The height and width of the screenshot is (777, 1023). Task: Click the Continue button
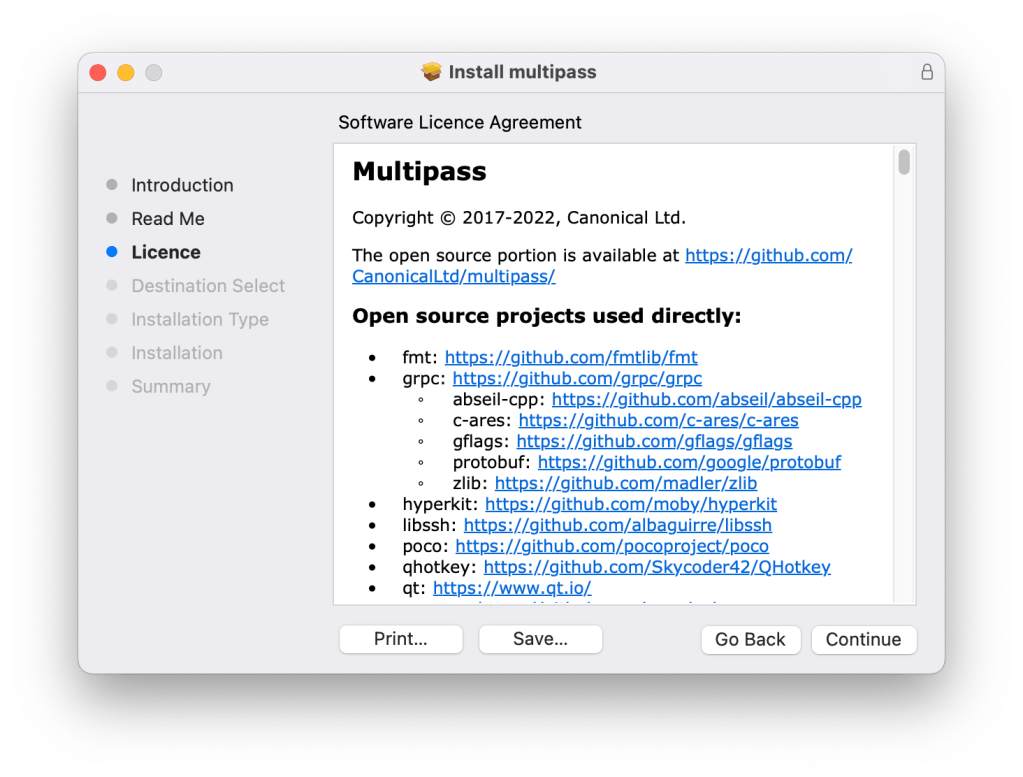click(863, 640)
